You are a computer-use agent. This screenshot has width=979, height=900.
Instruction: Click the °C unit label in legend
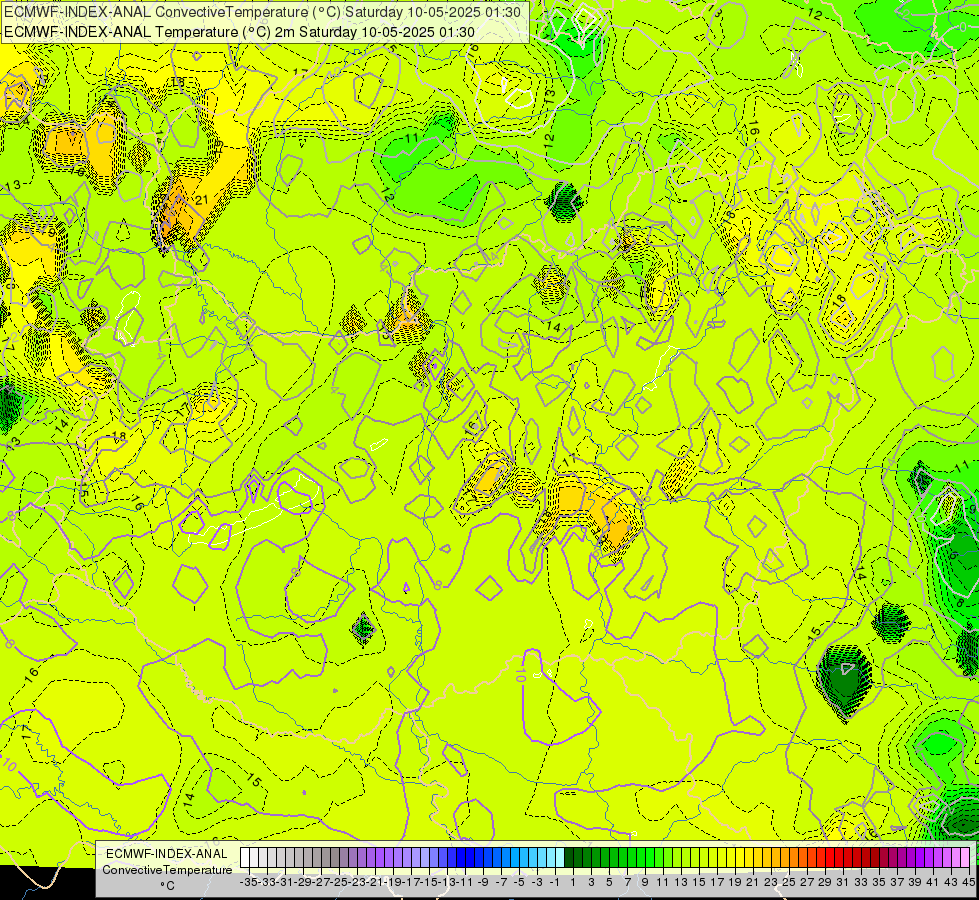click(x=167, y=886)
